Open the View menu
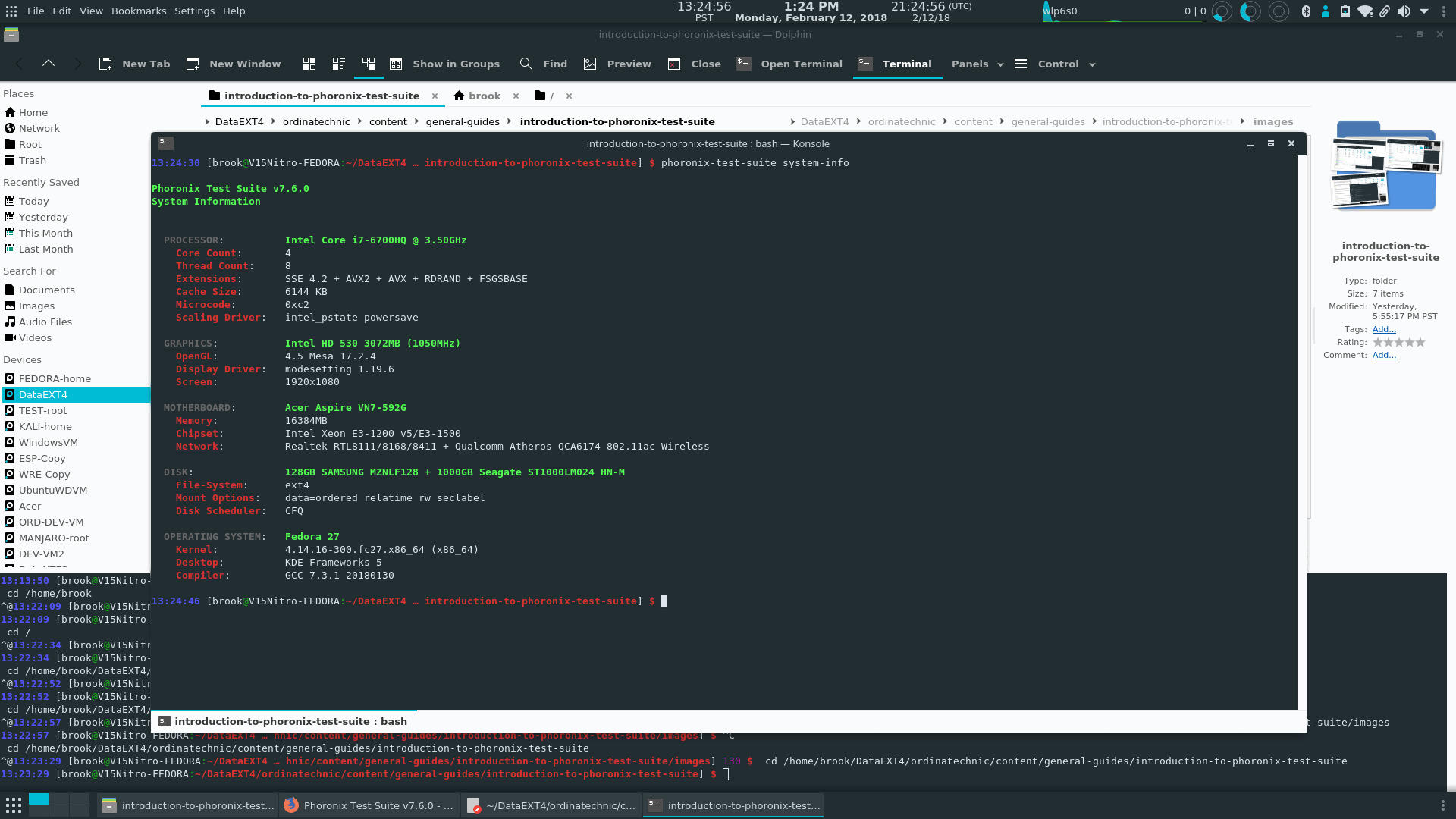 click(x=91, y=11)
